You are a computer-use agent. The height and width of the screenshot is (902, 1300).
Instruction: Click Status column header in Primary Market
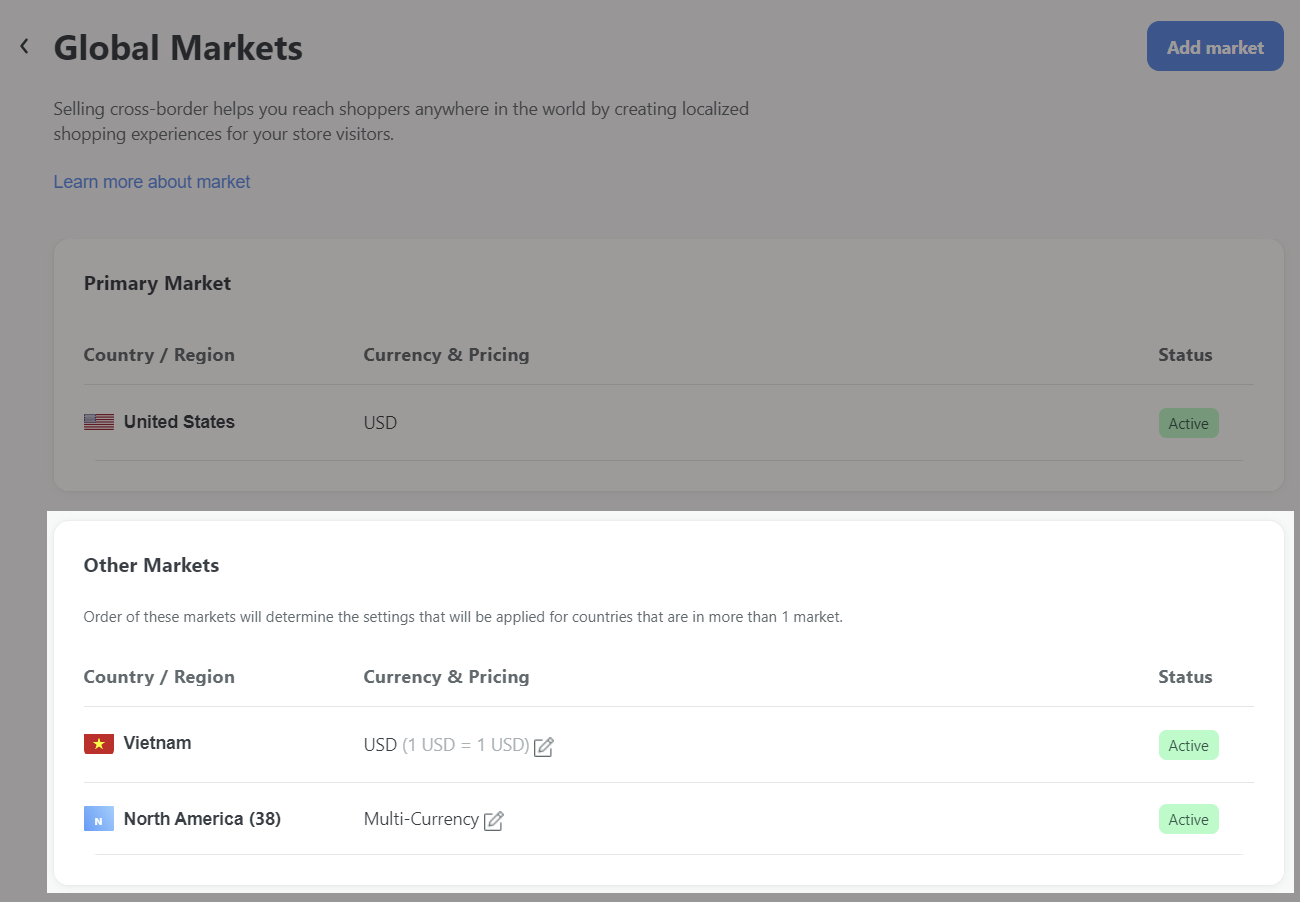(x=1185, y=355)
